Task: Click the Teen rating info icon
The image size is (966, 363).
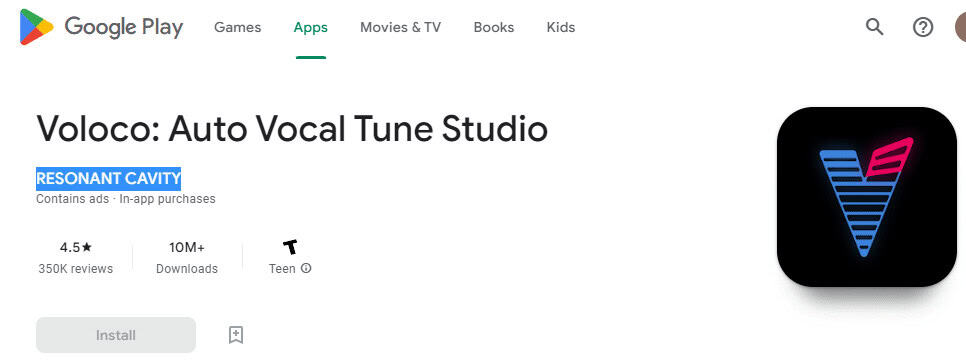Action: point(306,269)
